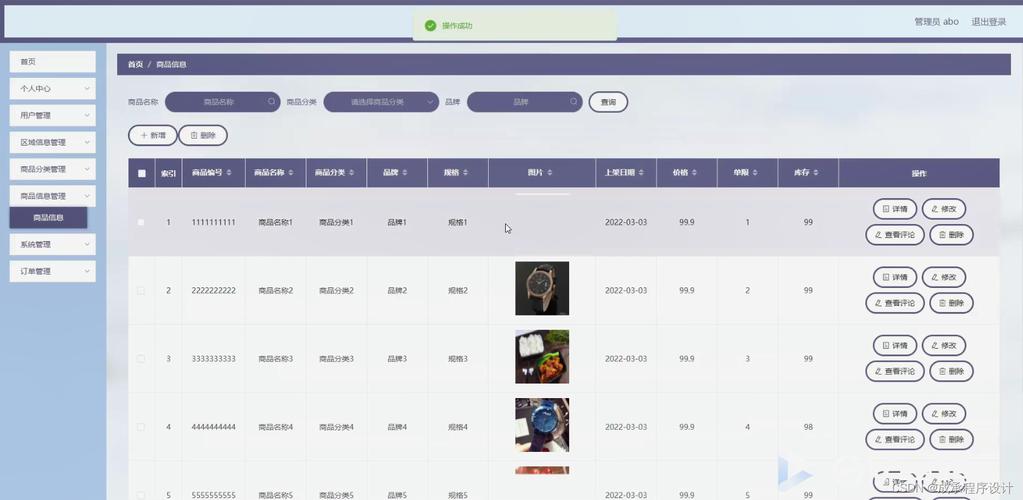The width and height of the screenshot is (1023, 500).
Task: Click the watch thumbnail in row 2
Action: 542,289
